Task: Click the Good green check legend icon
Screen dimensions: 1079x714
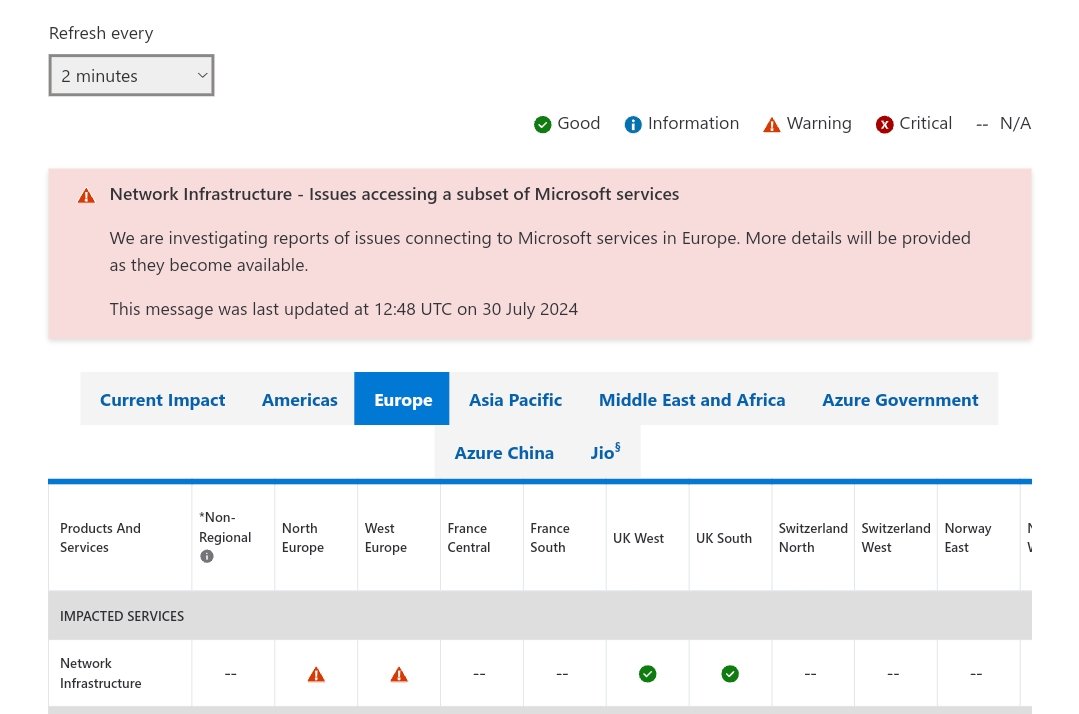Action: (542, 125)
